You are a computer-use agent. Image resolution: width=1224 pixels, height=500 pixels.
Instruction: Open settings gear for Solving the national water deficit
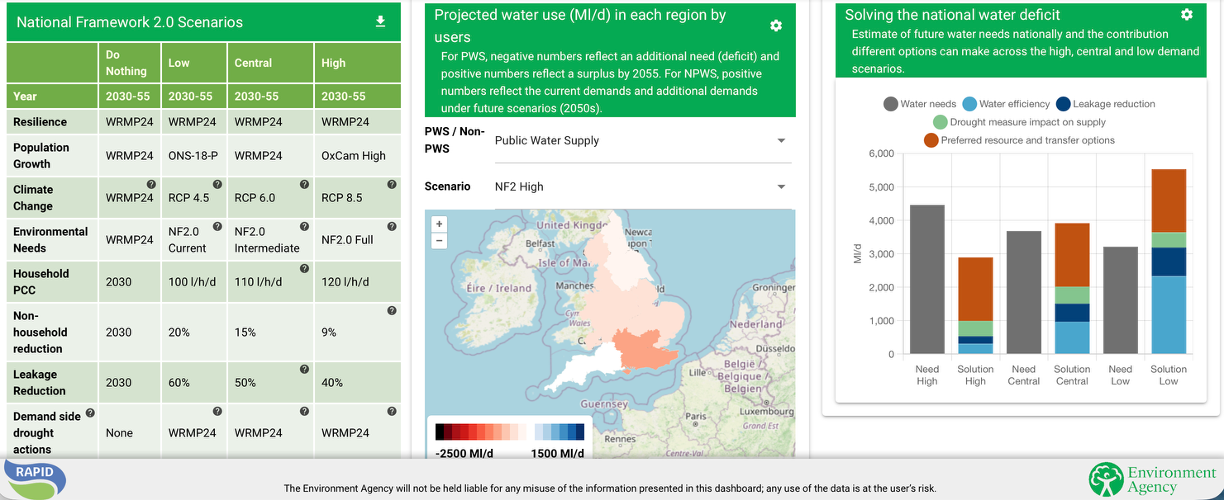click(x=1186, y=15)
